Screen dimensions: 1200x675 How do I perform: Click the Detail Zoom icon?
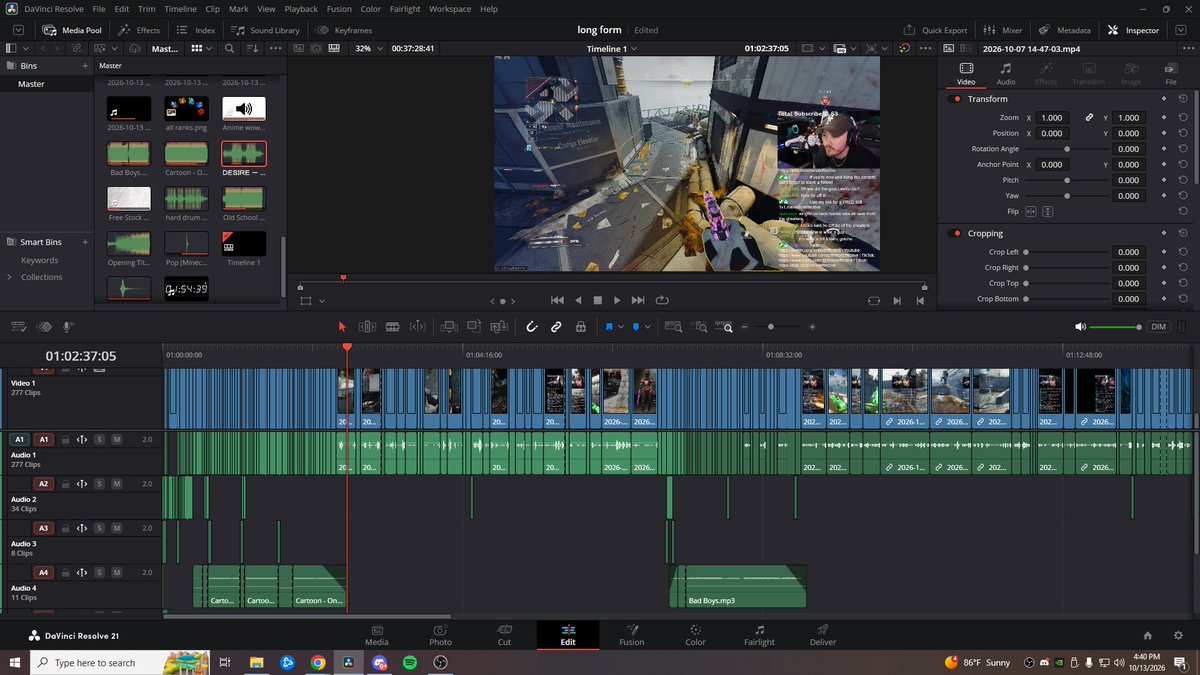point(701,327)
